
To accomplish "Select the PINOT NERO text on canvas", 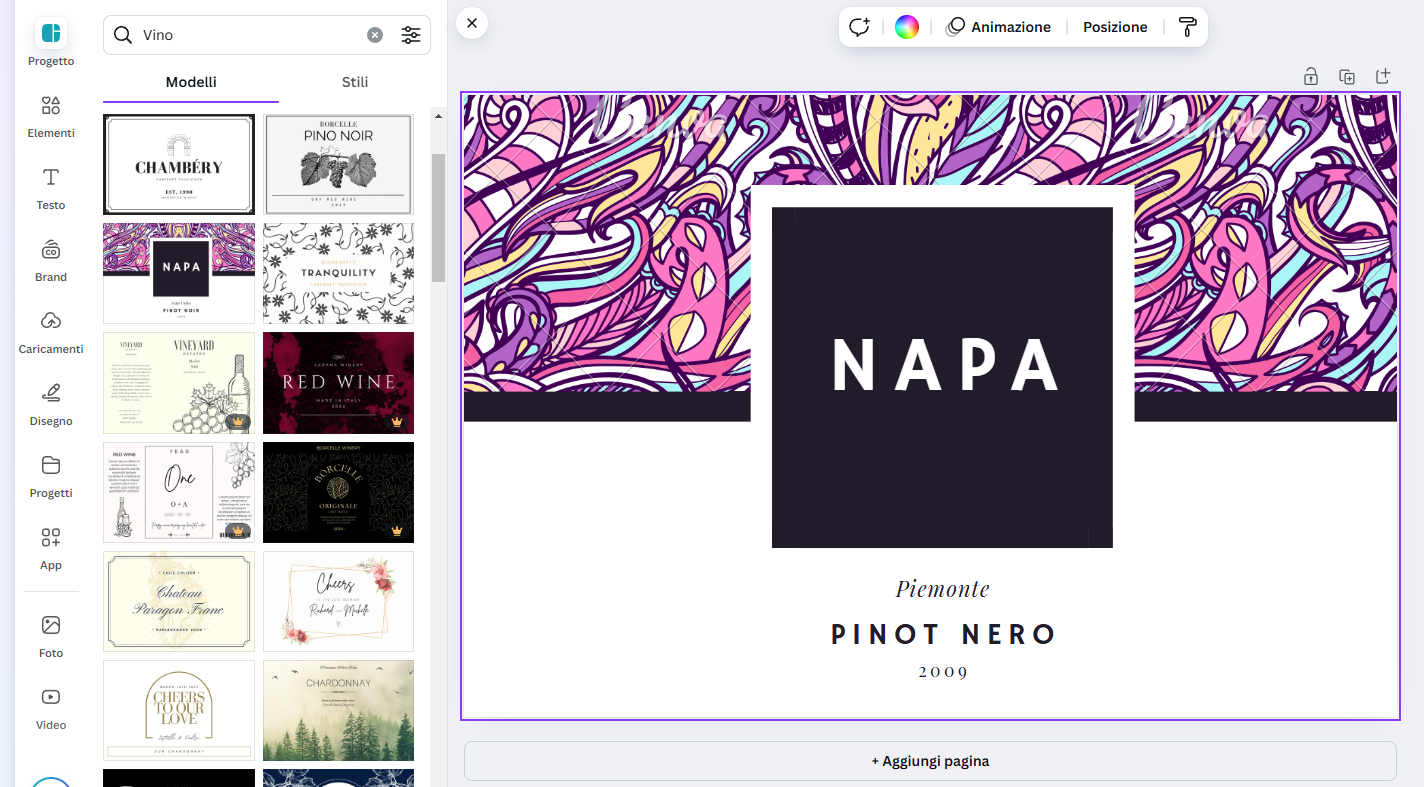I will pyautogui.click(x=944, y=634).
